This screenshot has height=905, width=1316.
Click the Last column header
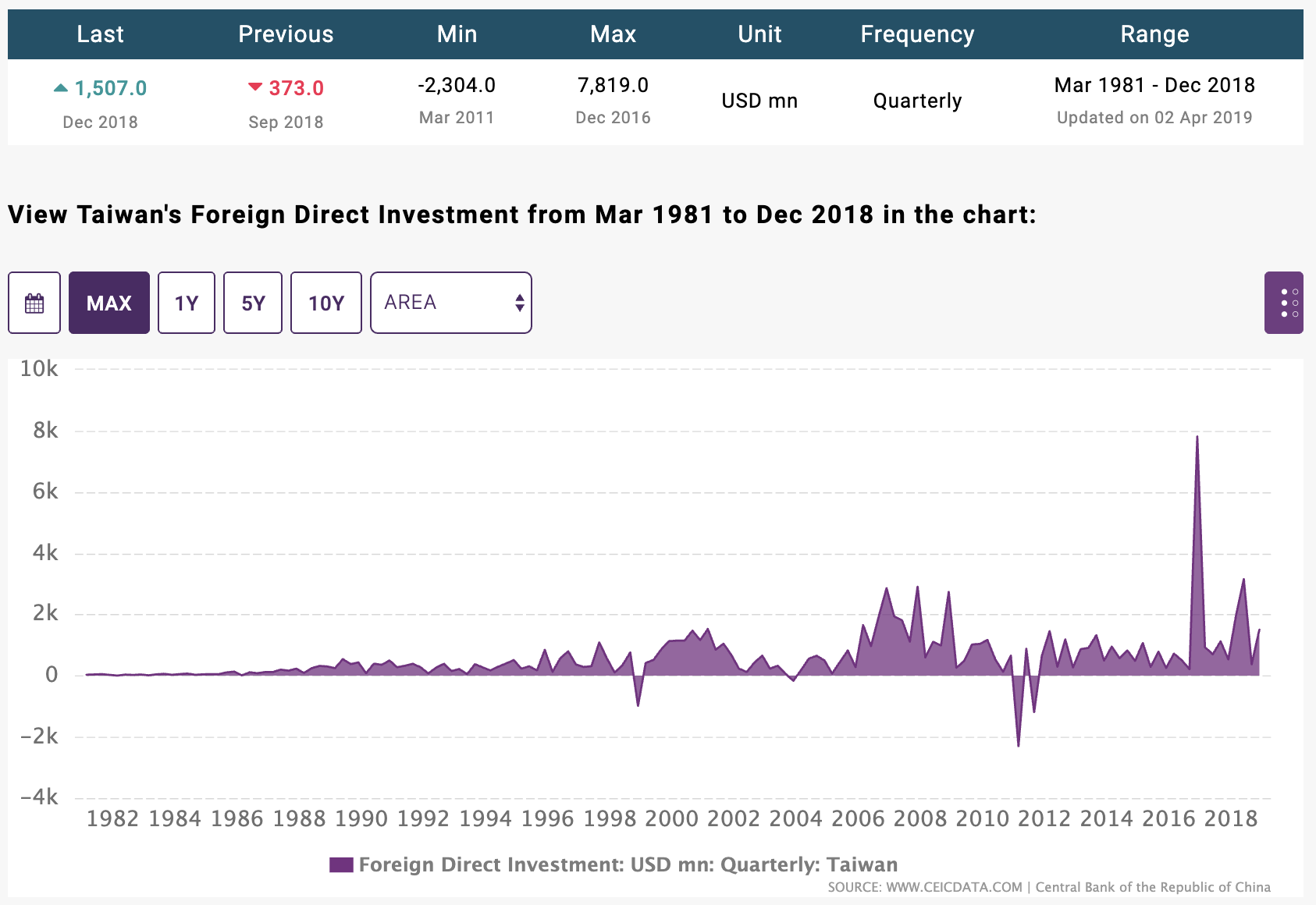(x=100, y=34)
